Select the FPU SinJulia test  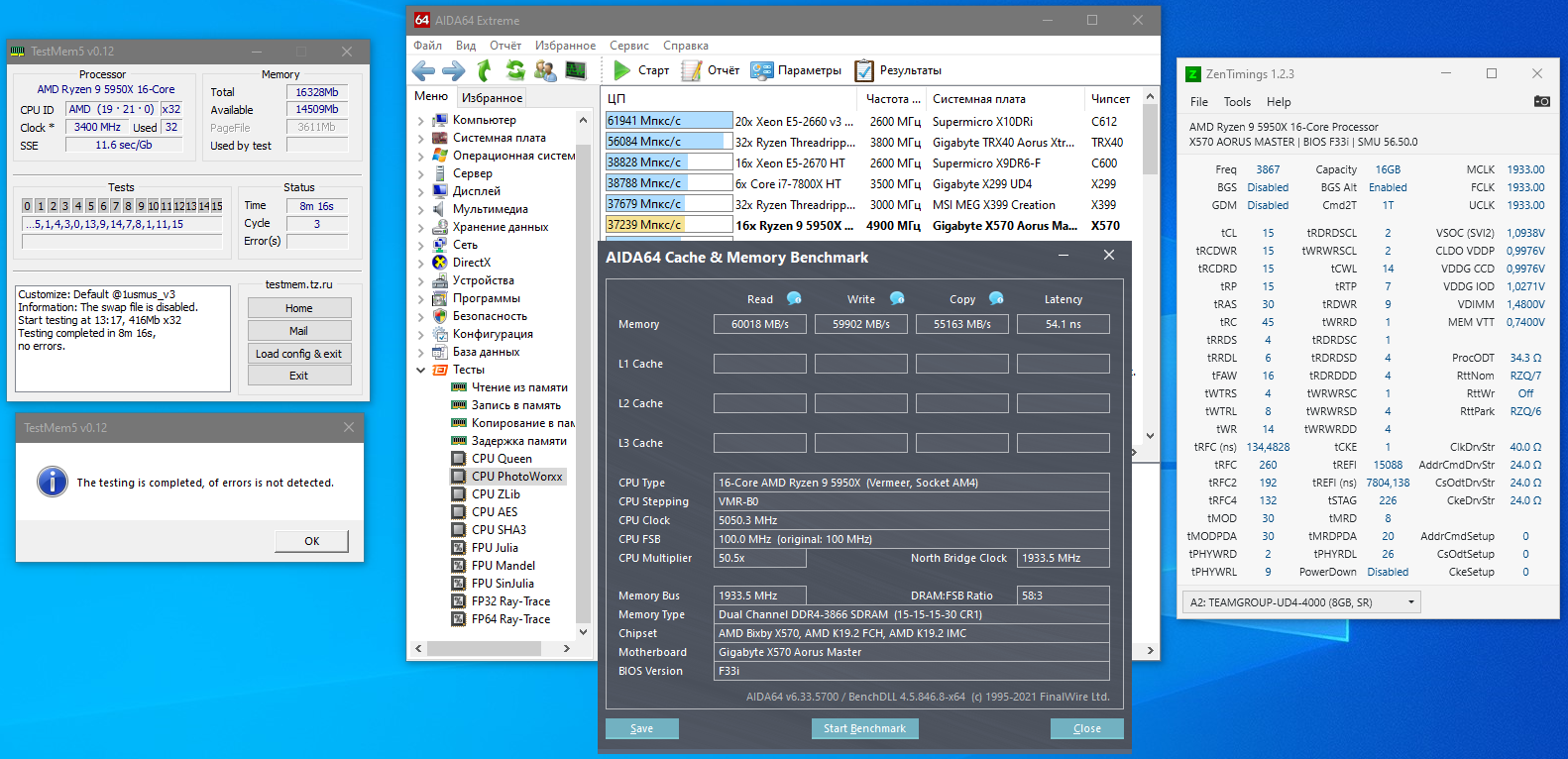pyautogui.click(x=503, y=584)
